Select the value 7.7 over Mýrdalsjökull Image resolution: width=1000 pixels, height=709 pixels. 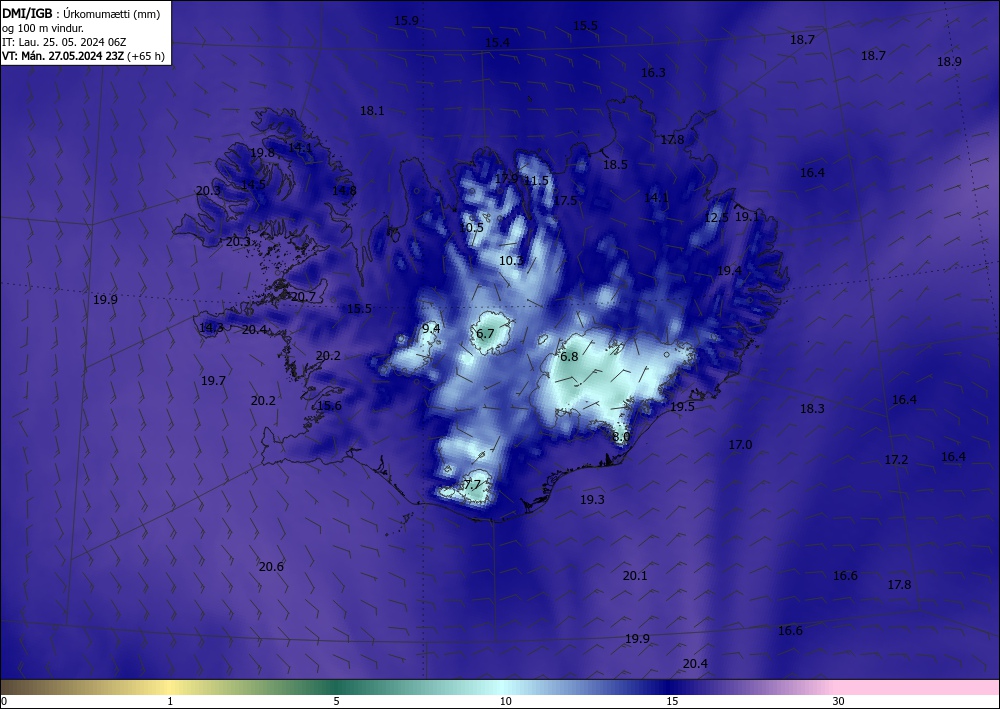(472, 485)
